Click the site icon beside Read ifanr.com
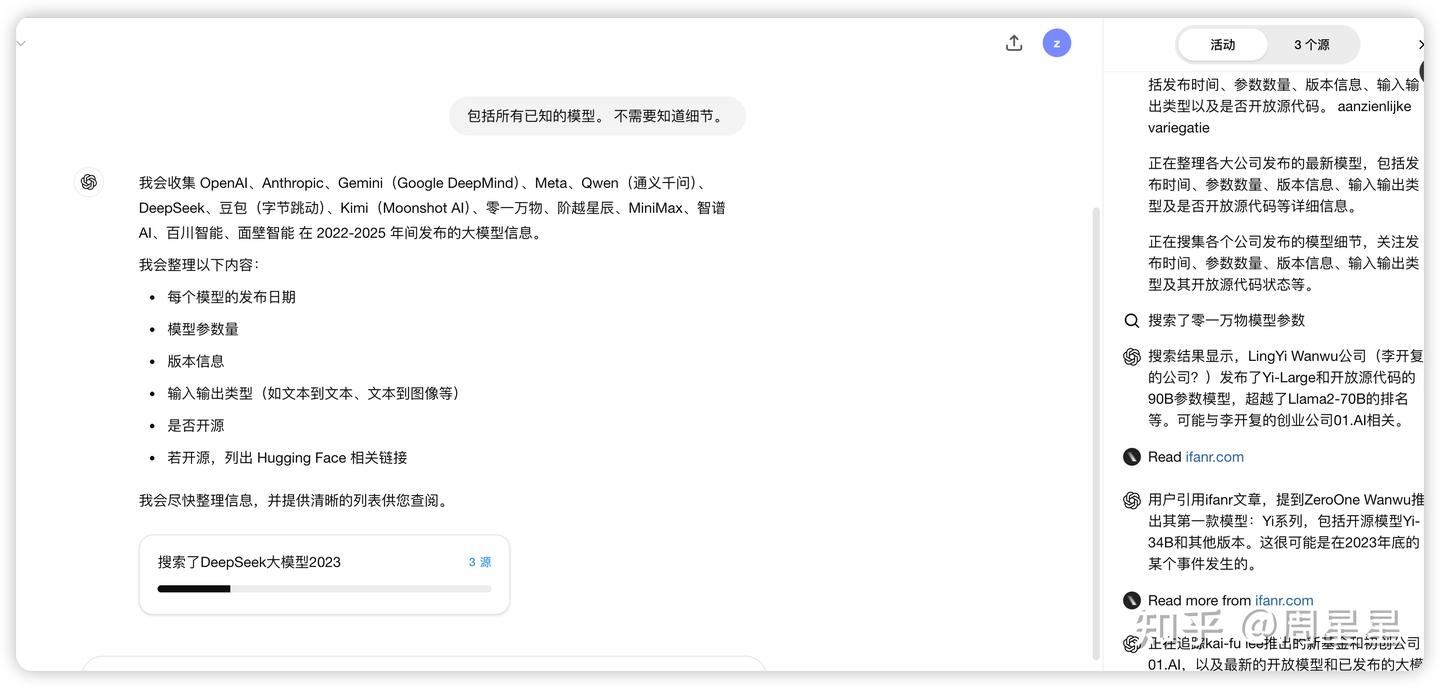 (1132, 457)
